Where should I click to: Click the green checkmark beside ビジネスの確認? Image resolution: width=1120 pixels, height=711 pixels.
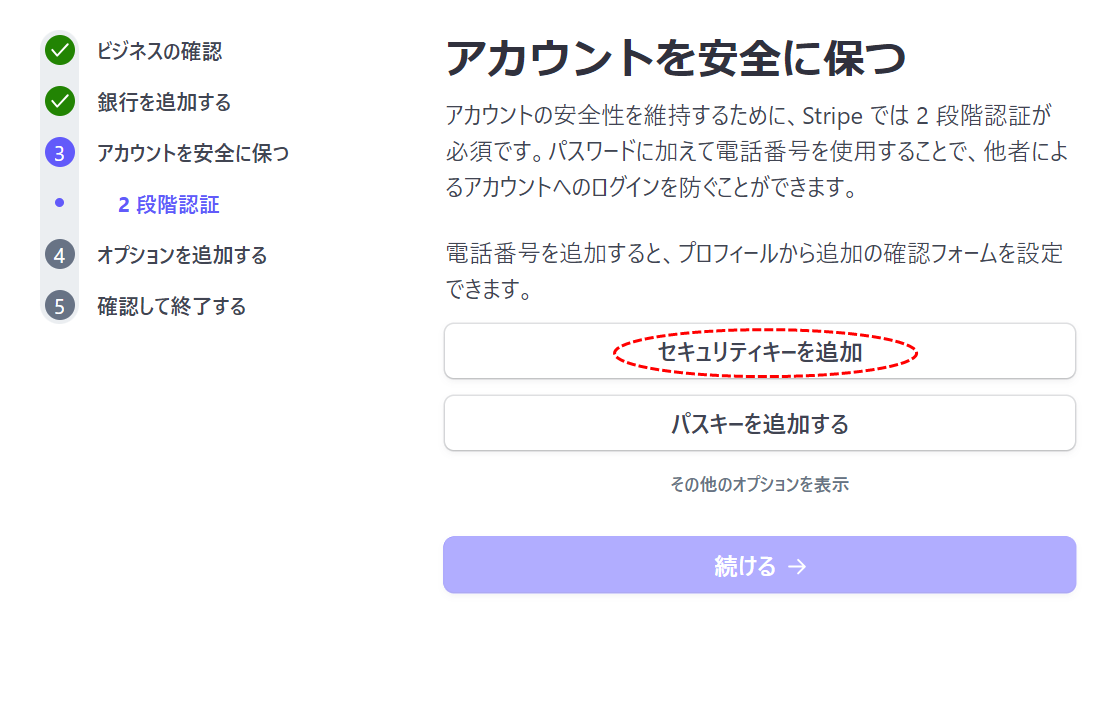[60, 50]
